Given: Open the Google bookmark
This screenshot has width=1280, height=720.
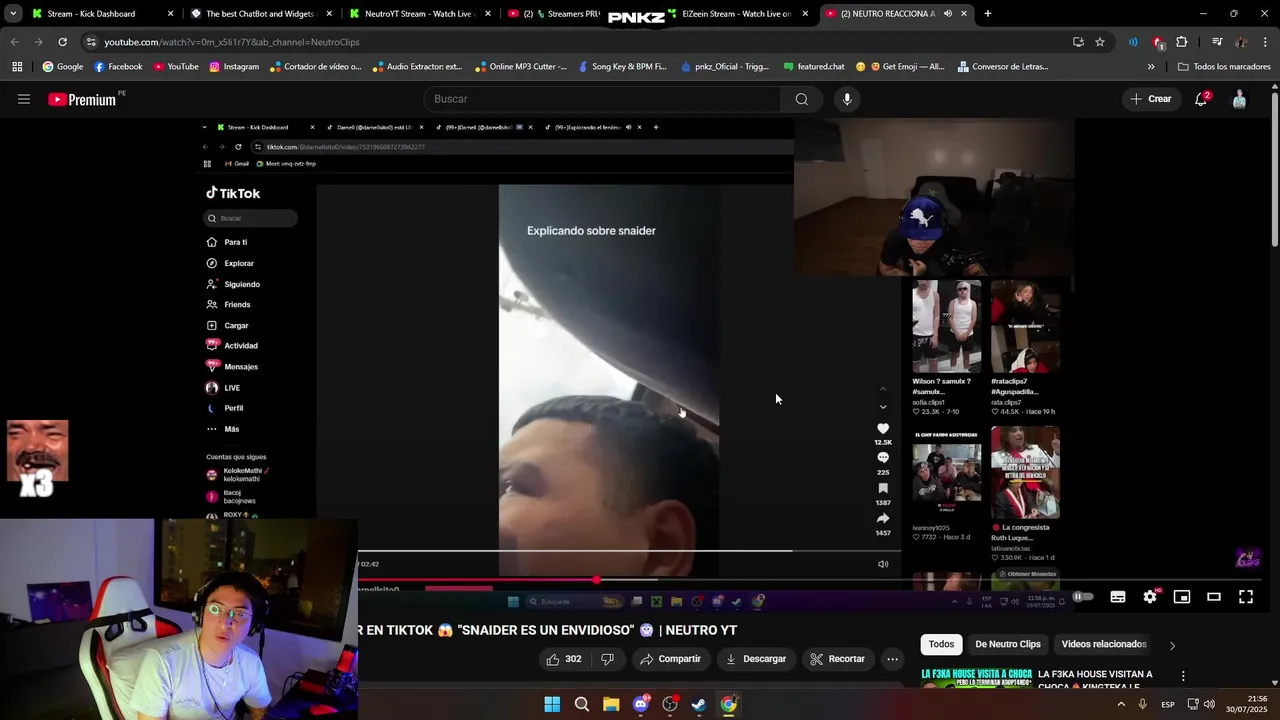Looking at the screenshot, I should click(62, 67).
